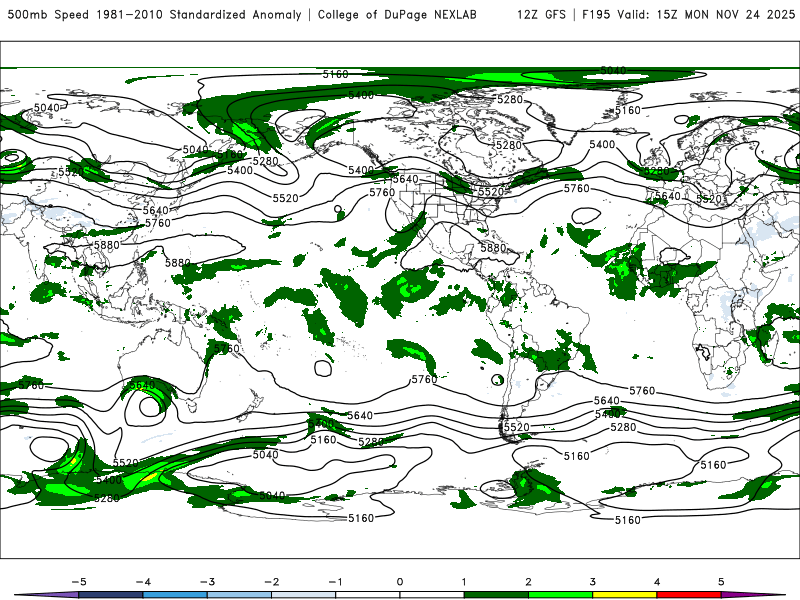Select the blue -4 to -3 legend swatch
Screen dimensions: 800x600
point(175,595)
